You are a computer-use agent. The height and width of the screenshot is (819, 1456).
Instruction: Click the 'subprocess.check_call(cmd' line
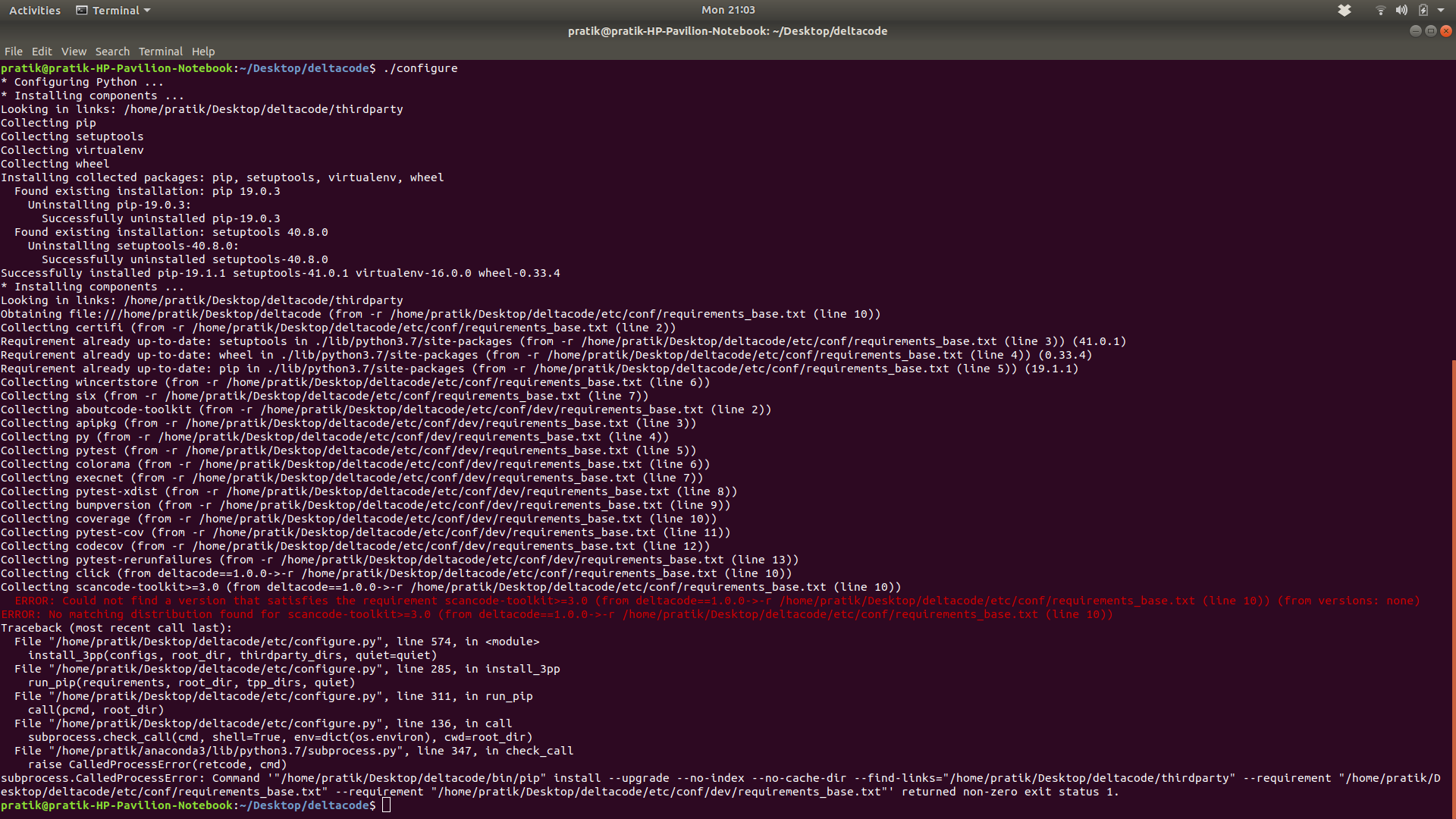point(281,737)
